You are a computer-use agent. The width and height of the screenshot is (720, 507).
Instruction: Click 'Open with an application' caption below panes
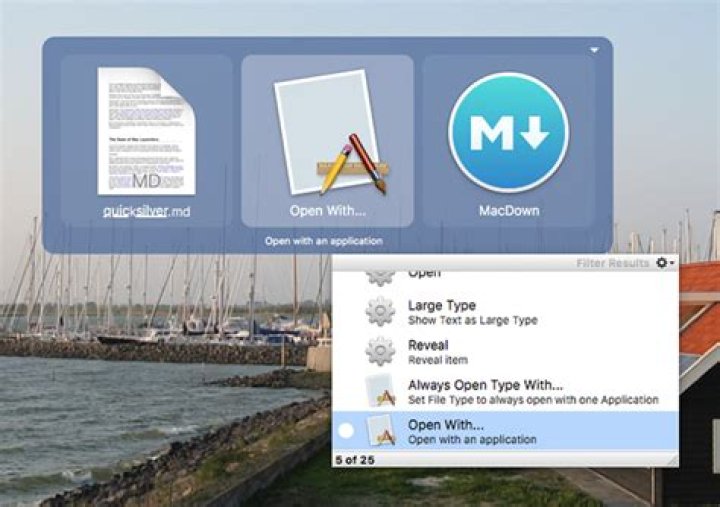coord(324,241)
